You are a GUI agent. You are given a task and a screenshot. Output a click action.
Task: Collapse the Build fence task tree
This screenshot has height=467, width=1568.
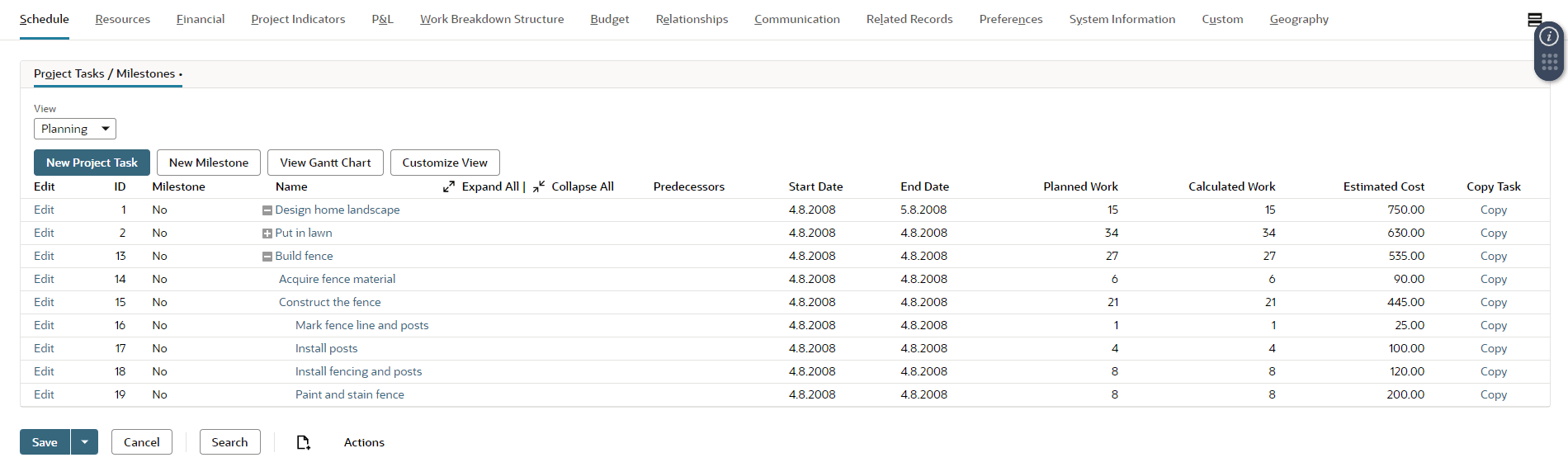267,257
